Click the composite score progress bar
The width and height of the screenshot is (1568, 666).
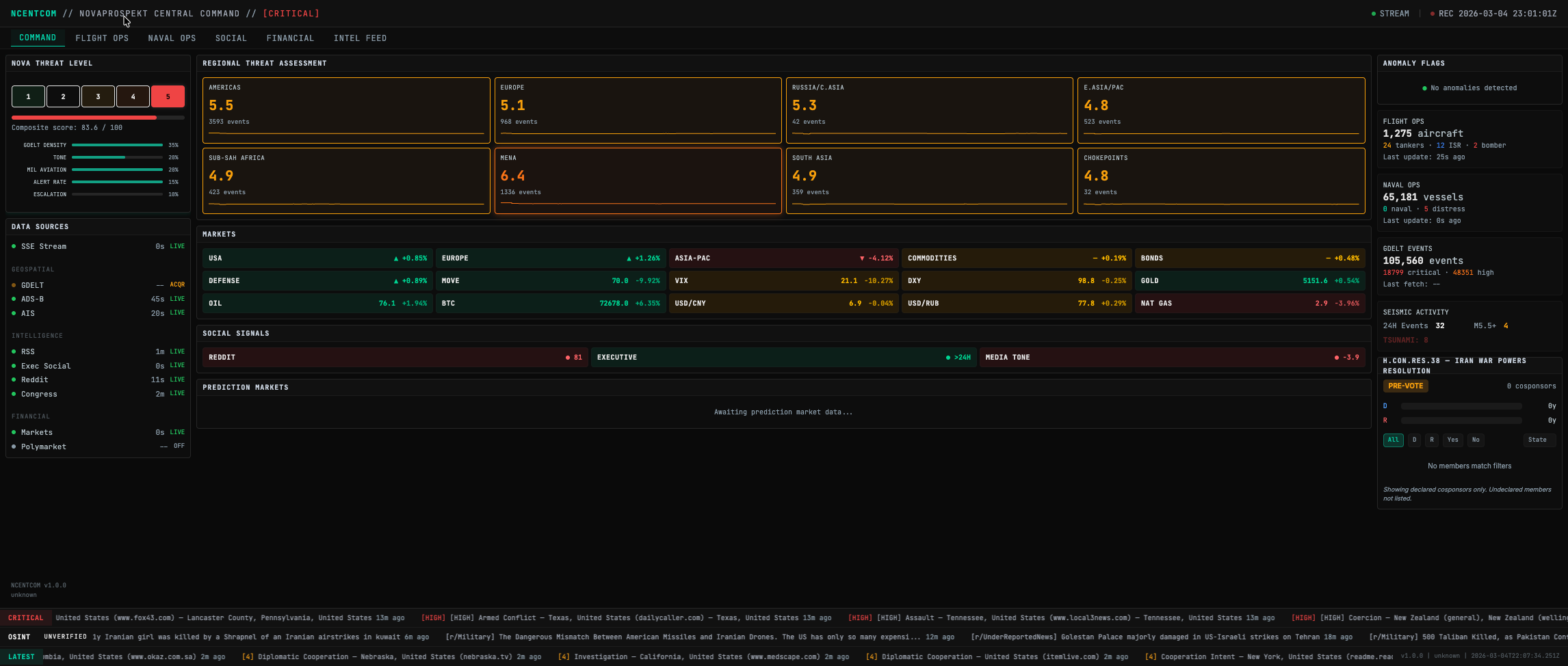(98, 118)
